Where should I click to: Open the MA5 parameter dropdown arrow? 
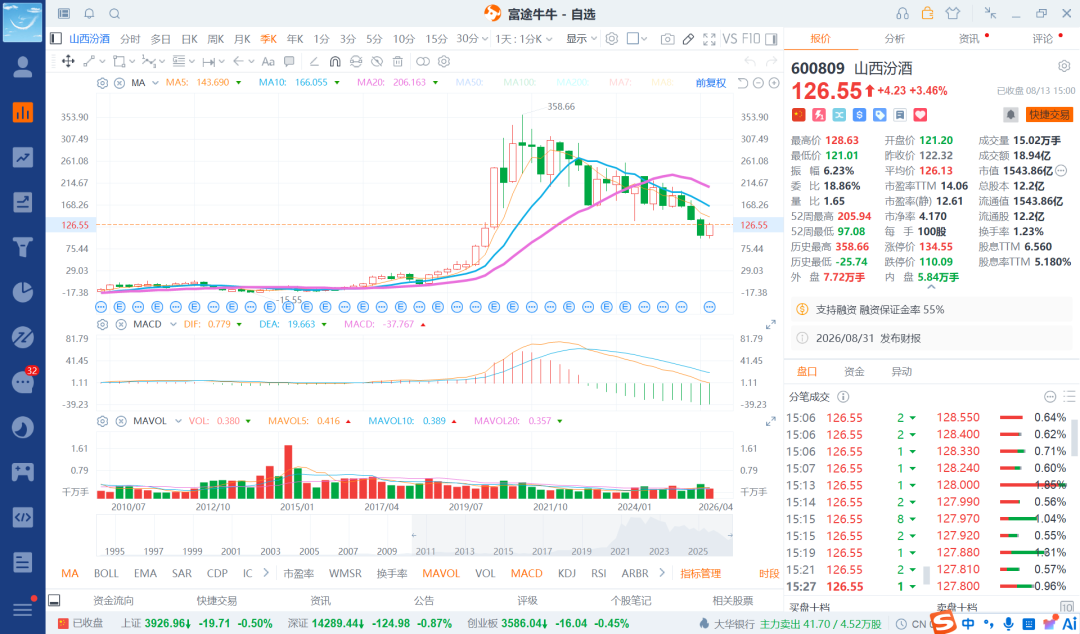(x=239, y=83)
